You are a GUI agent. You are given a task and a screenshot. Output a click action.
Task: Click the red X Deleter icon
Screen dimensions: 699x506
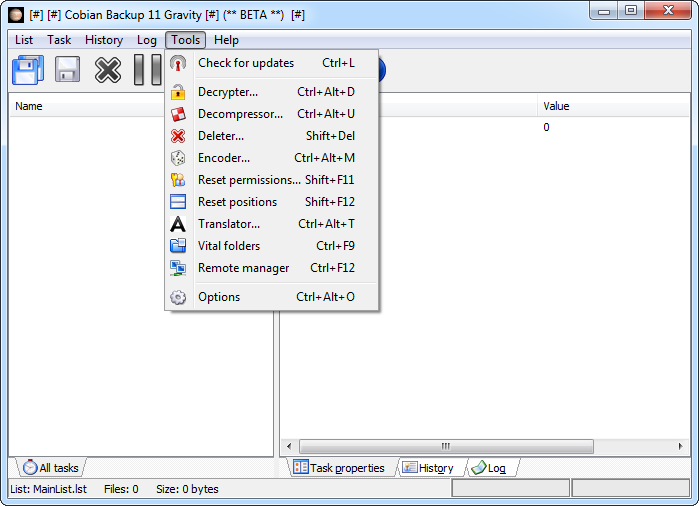tap(178, 136)
